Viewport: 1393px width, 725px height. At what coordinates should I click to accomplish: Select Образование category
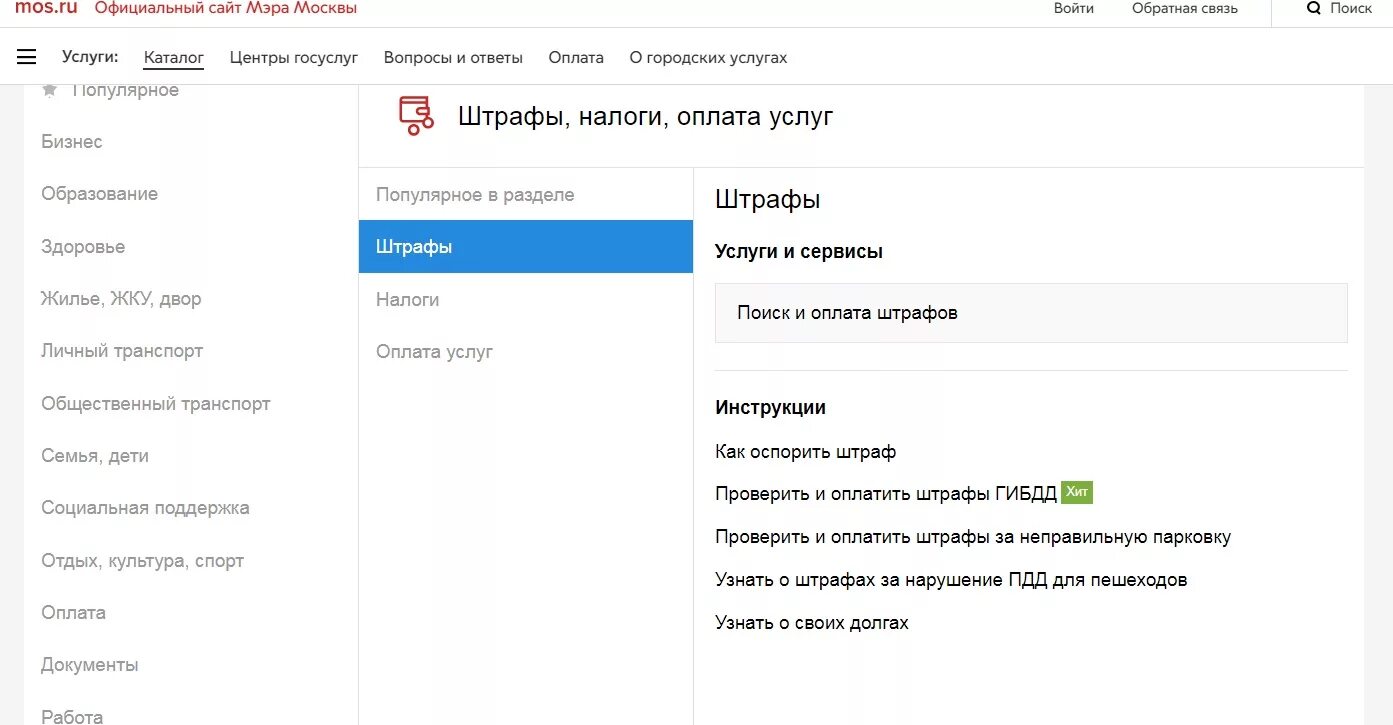click(99, 194)
